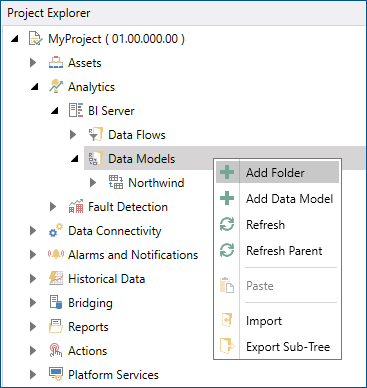This screenshot has width=367, height=388.
Task: Select the Bridging tree label
Action: coord(90,303)
